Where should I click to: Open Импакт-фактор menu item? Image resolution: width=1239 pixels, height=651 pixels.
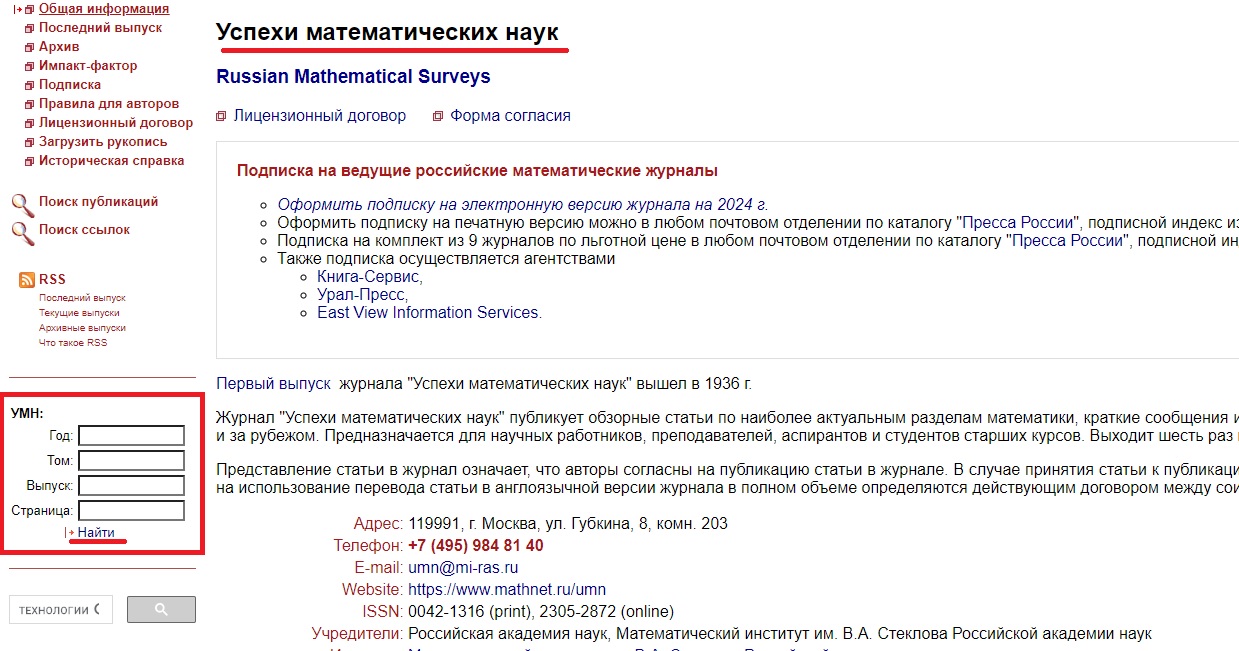tap(88, 66)
